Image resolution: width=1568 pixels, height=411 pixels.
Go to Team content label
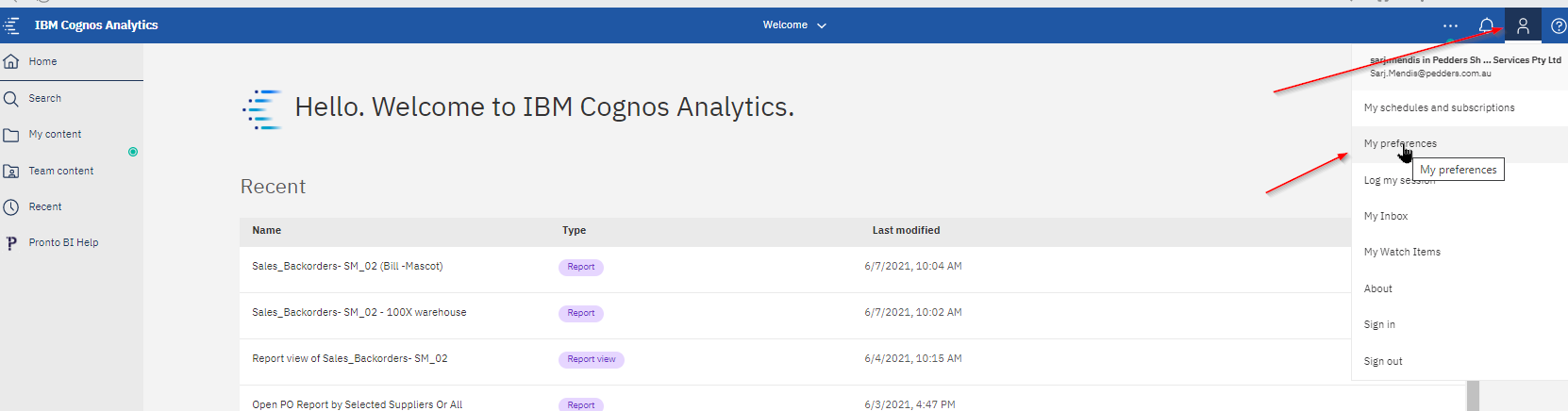tap(61, 171)
